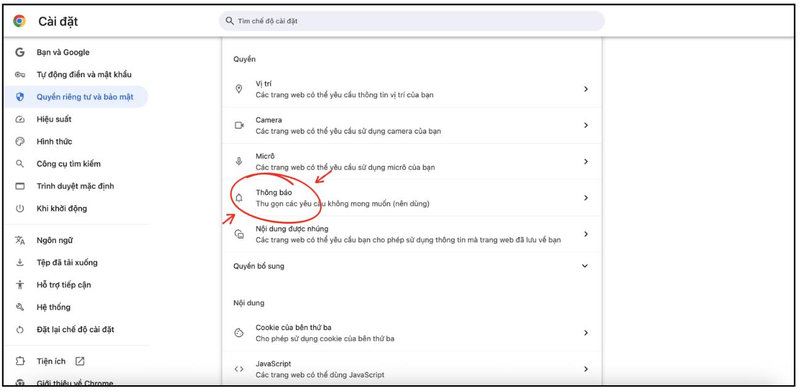Click the Cookie của bên thứ ba title
Viewport: 800px width, 392px height.
pos(293,328)
